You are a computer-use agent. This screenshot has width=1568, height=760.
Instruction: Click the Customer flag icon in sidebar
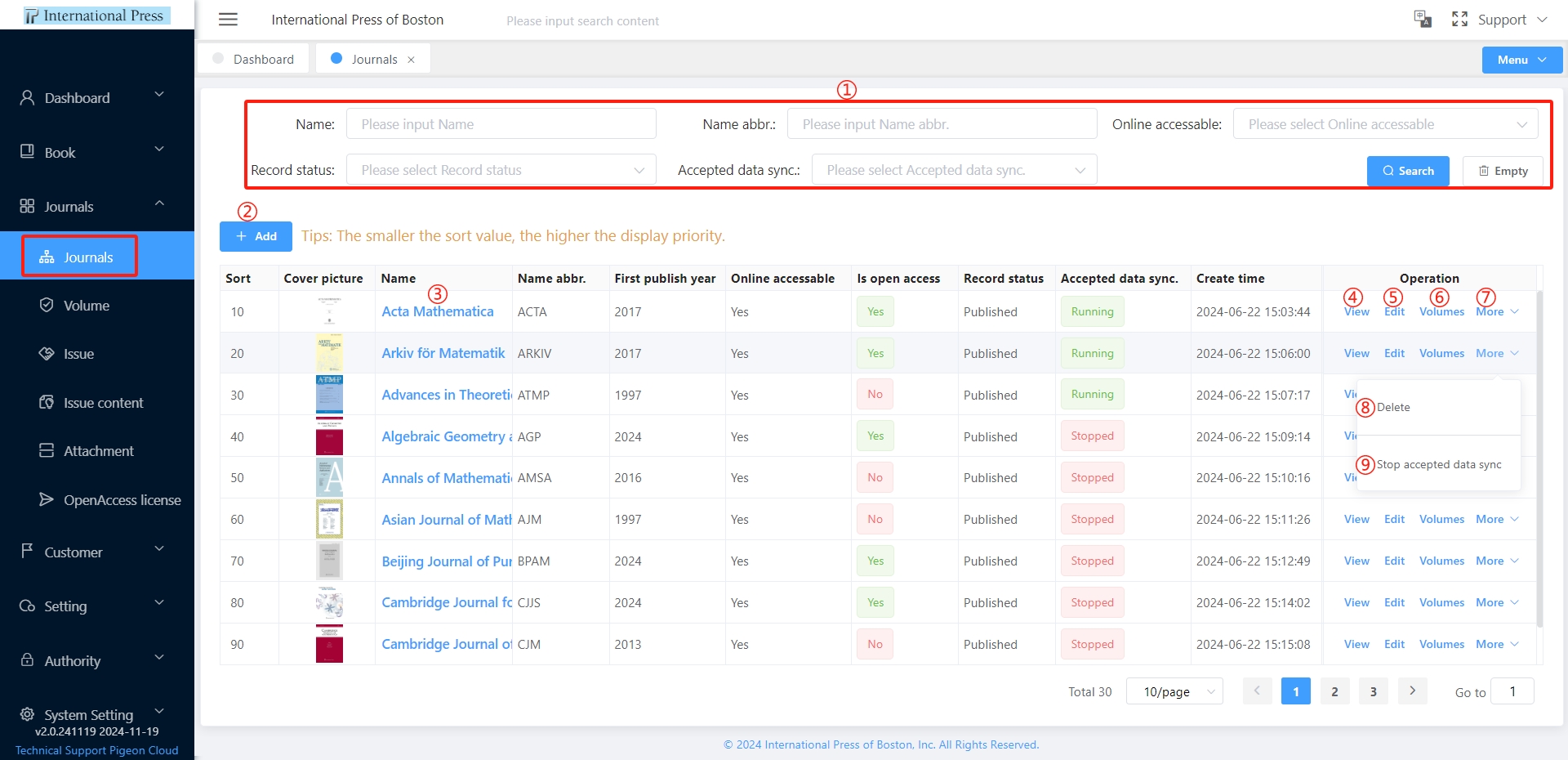pos(27,551)
